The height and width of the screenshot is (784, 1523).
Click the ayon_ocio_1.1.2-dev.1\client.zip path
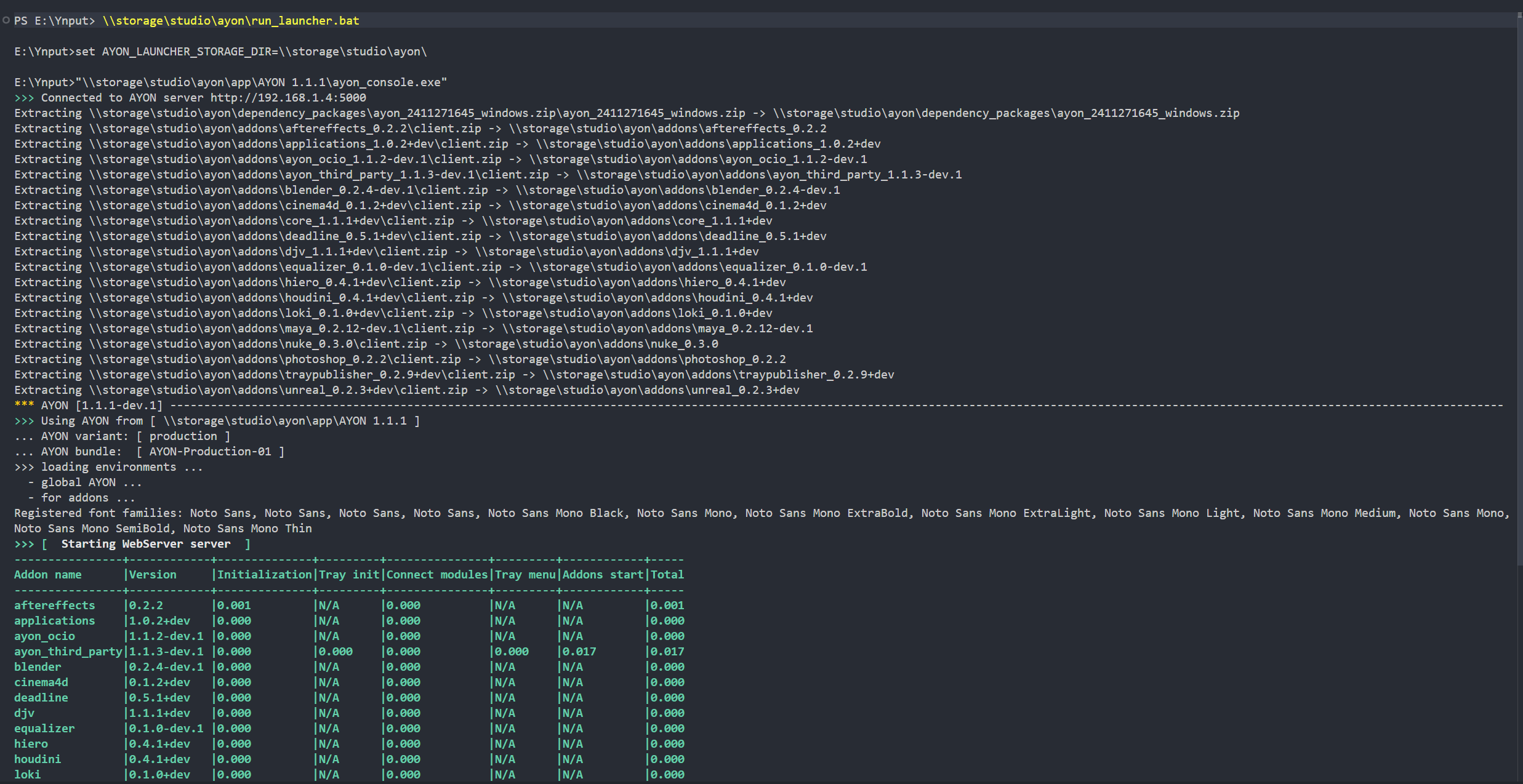[x=295, y=159]
